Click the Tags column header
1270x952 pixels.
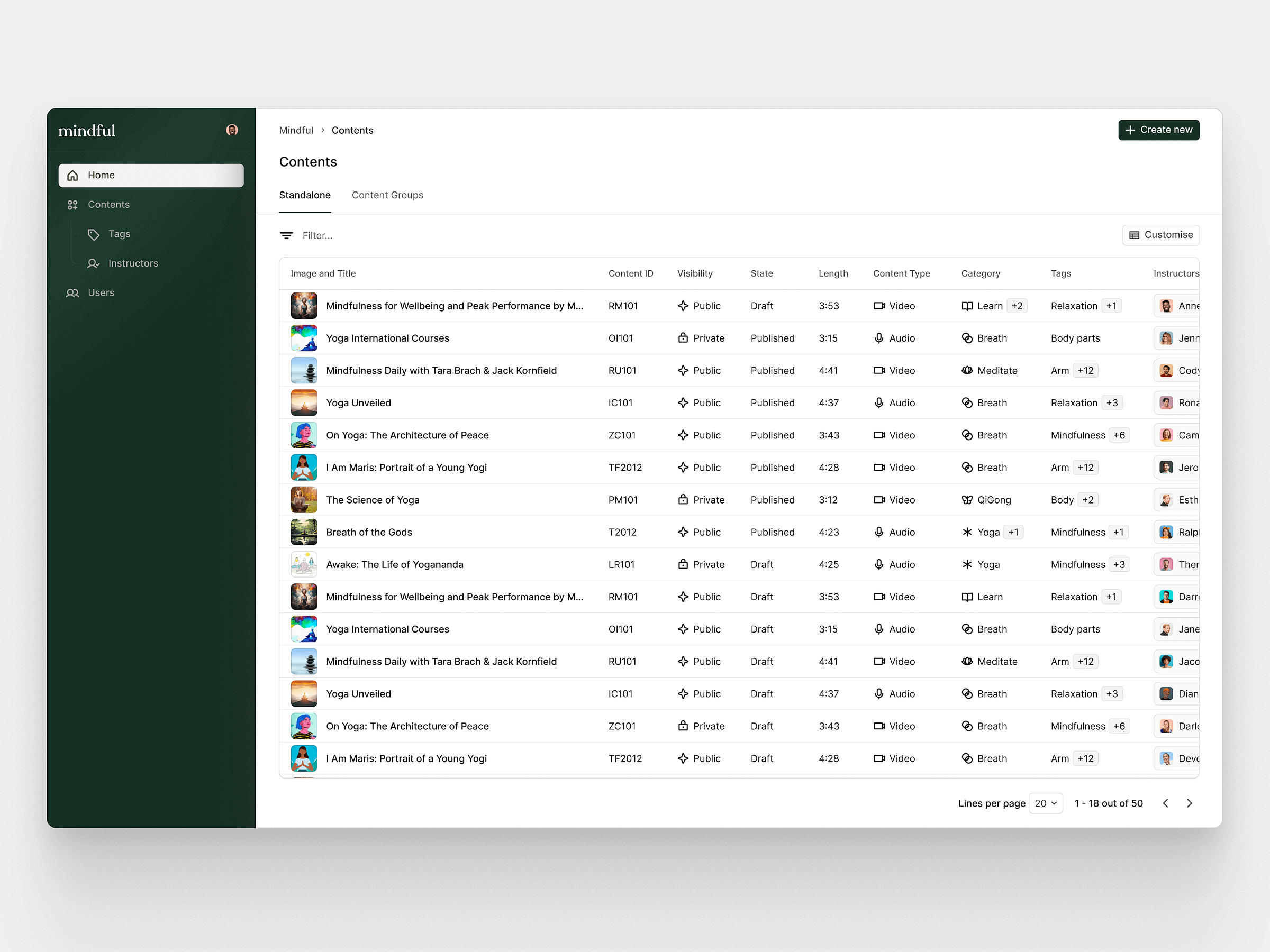(x=1060, y=274)
